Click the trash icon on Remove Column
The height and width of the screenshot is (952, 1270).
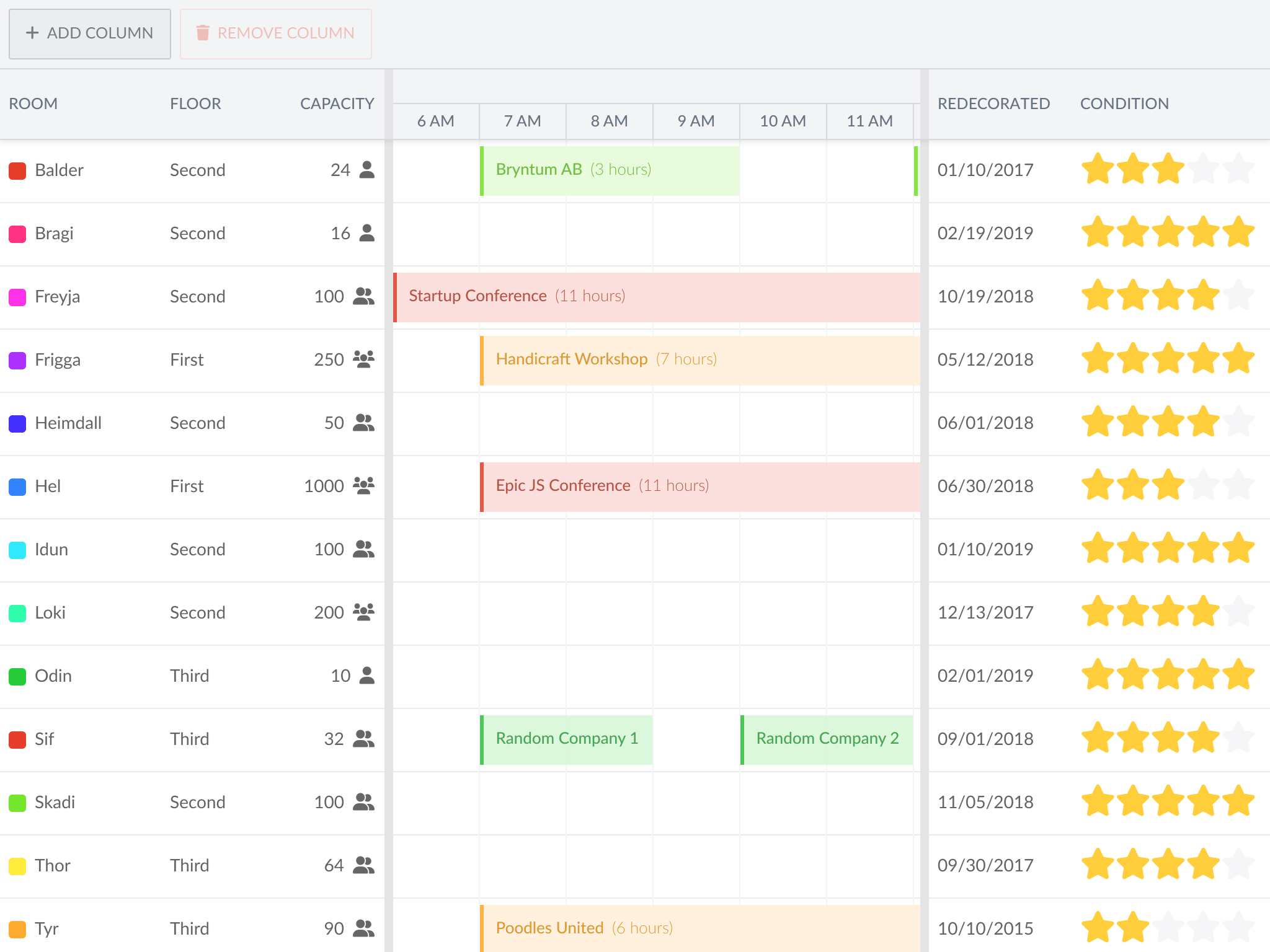(x=203, y=33)
